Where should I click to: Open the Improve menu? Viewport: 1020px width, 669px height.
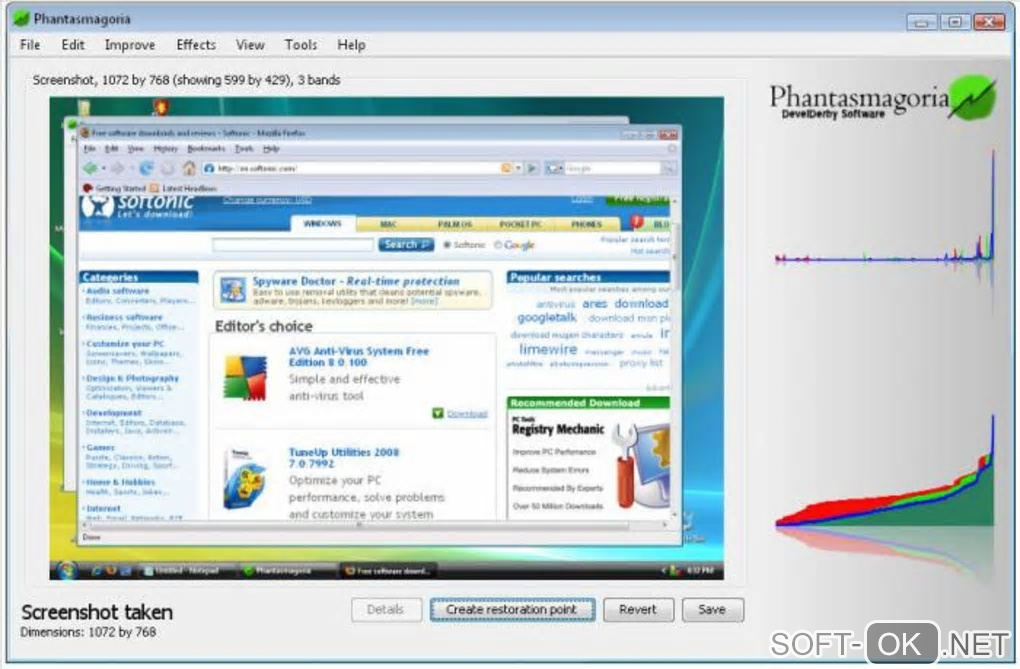130,45
